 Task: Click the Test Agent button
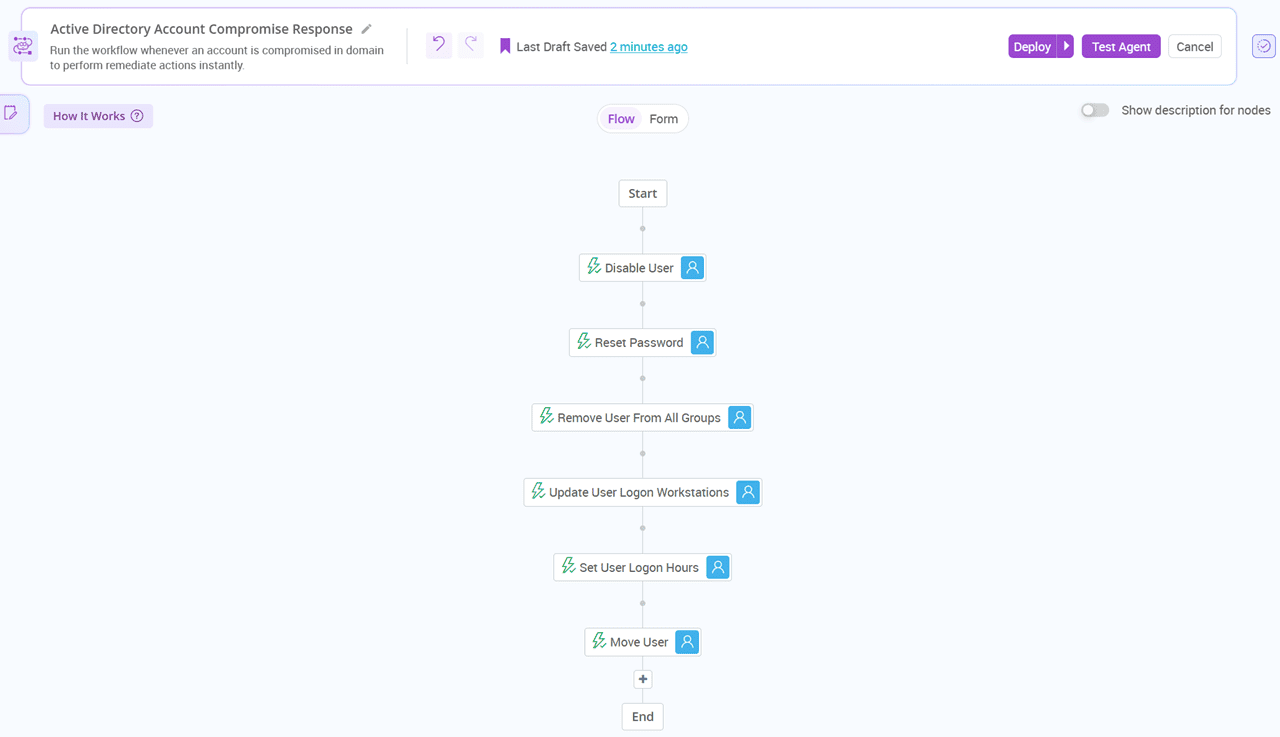[1120, 45]
